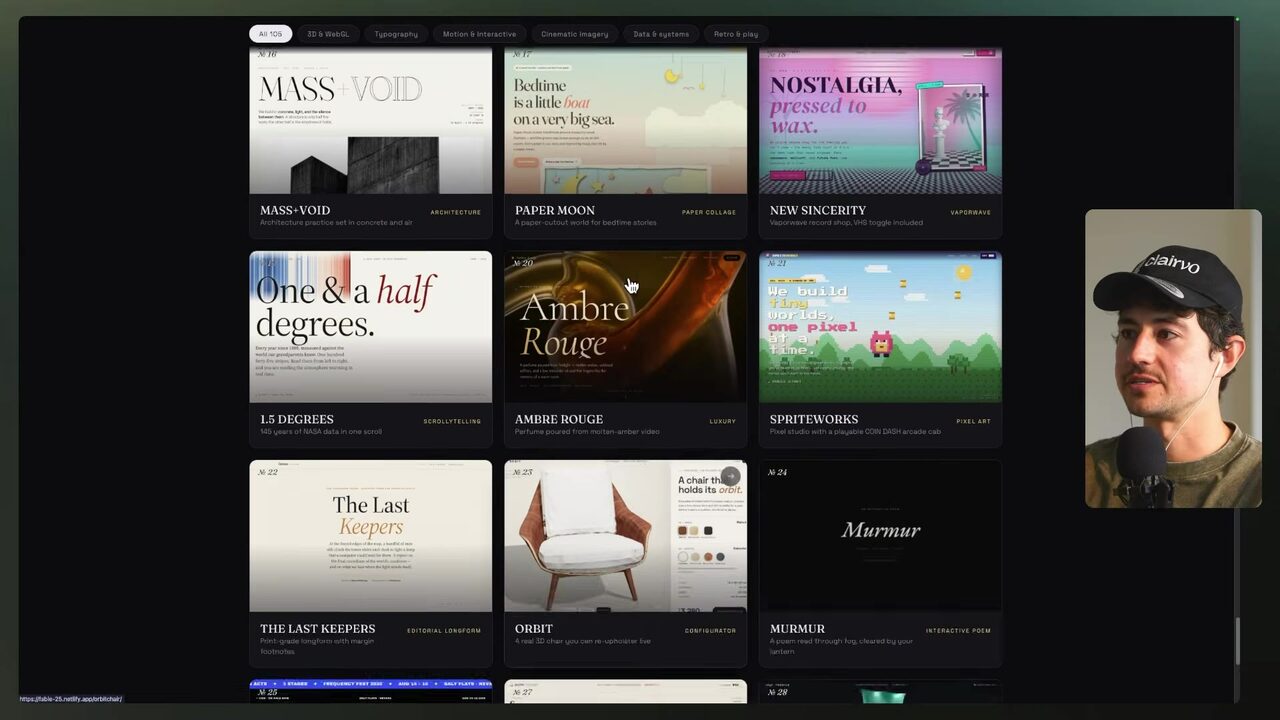Filter by Data & systems
This screenshot has height=720, width=1280.
pyautogui.click(x=661, y=34)
